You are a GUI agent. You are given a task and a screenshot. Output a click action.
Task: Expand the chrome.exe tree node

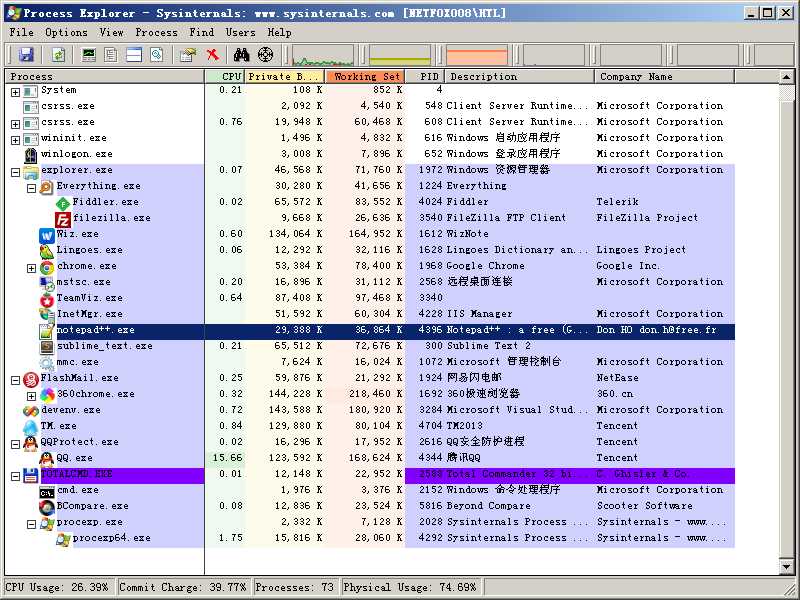coord(31,268)
